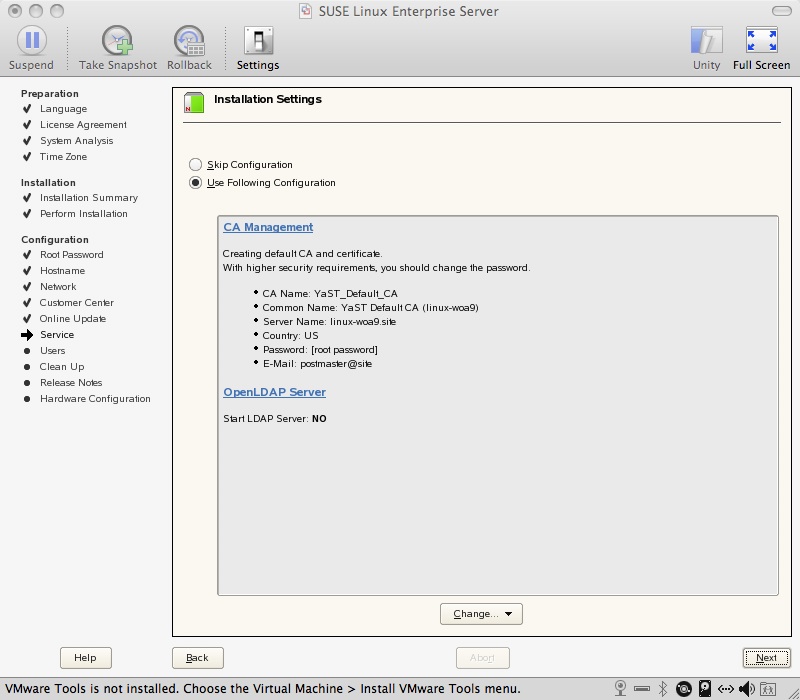The image size is (800, 700).
Task: Open the CA Management link
Action: (x=268, y=227)
